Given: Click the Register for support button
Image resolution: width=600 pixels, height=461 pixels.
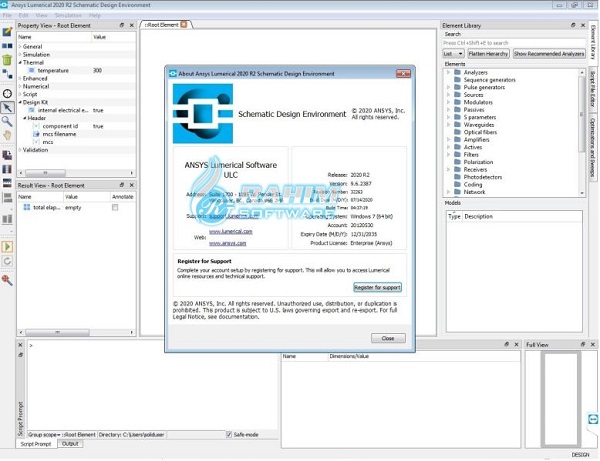Looking at the screenshot, I should coord(377,287).
